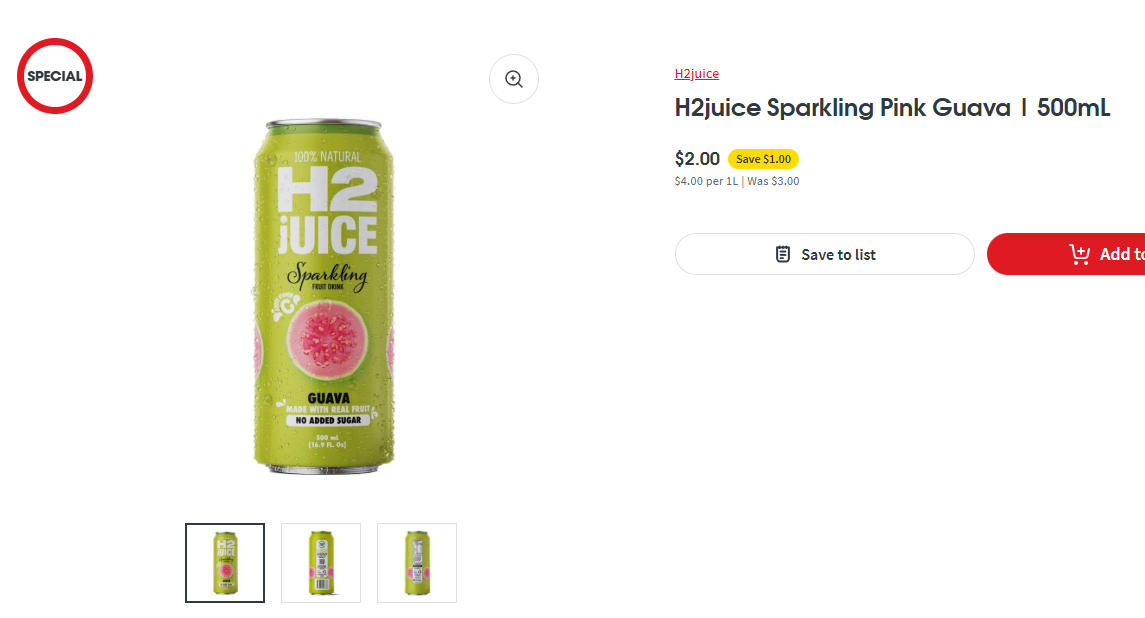Click the H2juice Sparkling Pink Guava title
This screenshot has height=618, width=1145.
[x=892, y=108]
